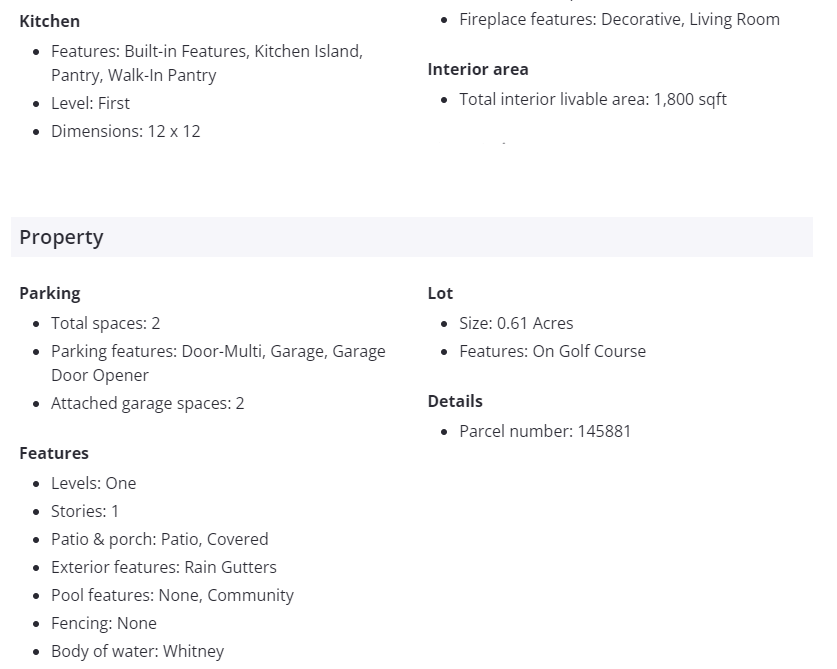Select the Patio & porch line
This screenshot has height=669, width=837.
(160, 539)
